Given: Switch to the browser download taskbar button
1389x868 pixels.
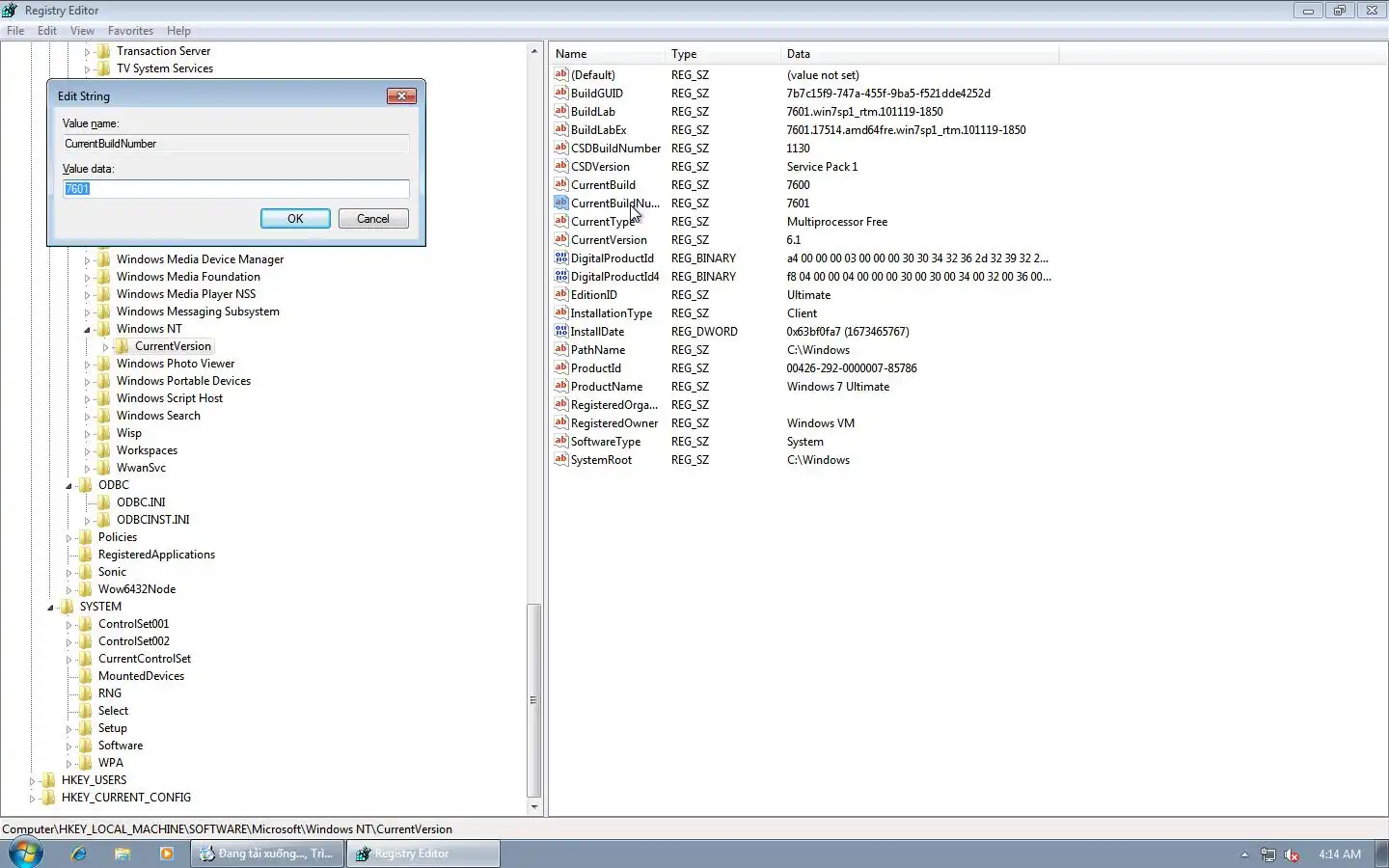Looking at the screenshot, I should click(x=267, y=854).
